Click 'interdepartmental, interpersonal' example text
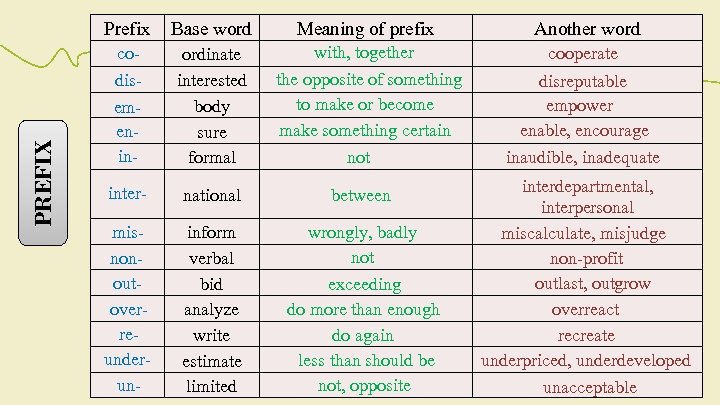Screen dimensions: 720x405 tap(587, 197)
